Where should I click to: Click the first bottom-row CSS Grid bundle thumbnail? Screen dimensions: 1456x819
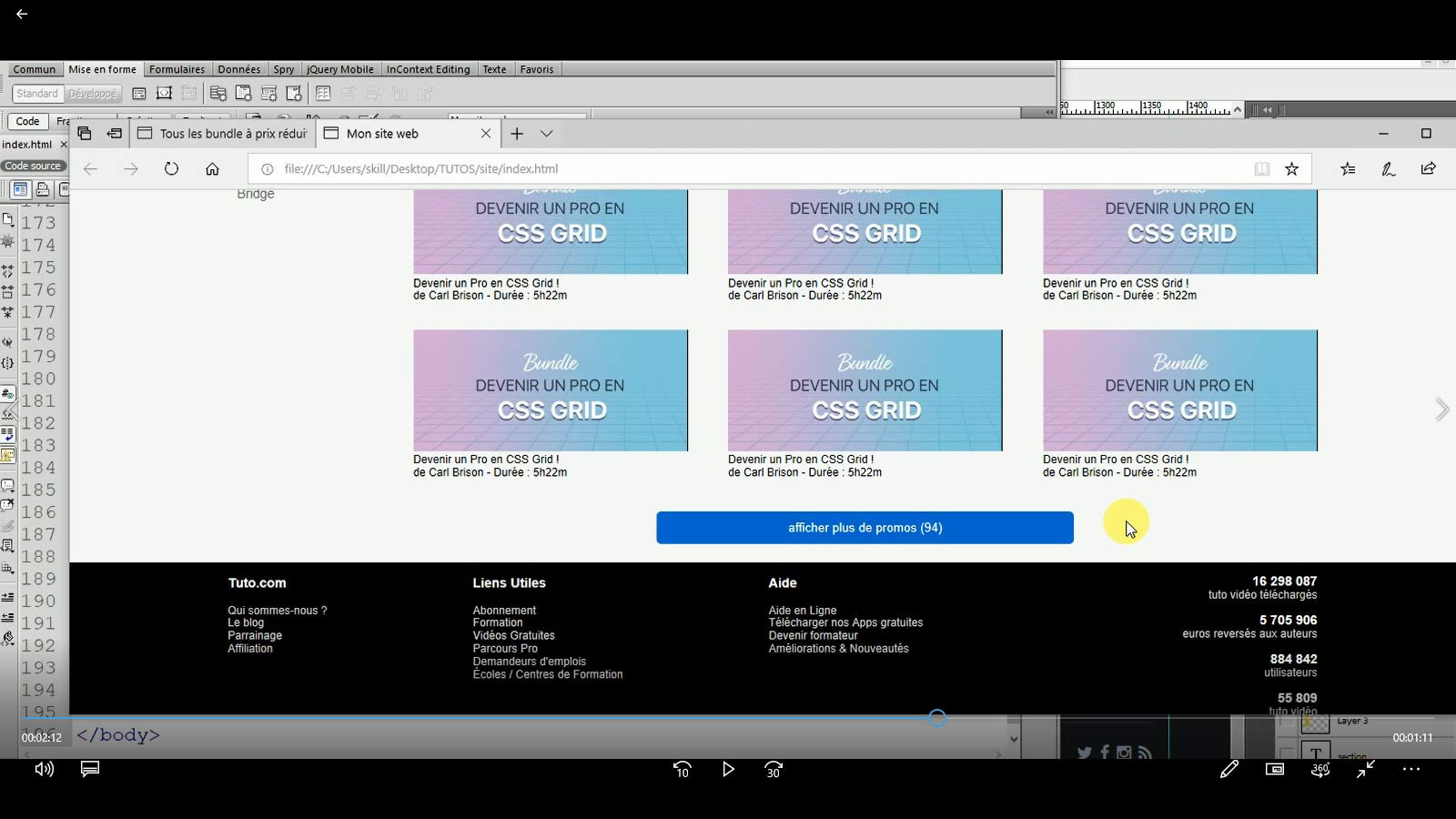(x=551, y=390)
